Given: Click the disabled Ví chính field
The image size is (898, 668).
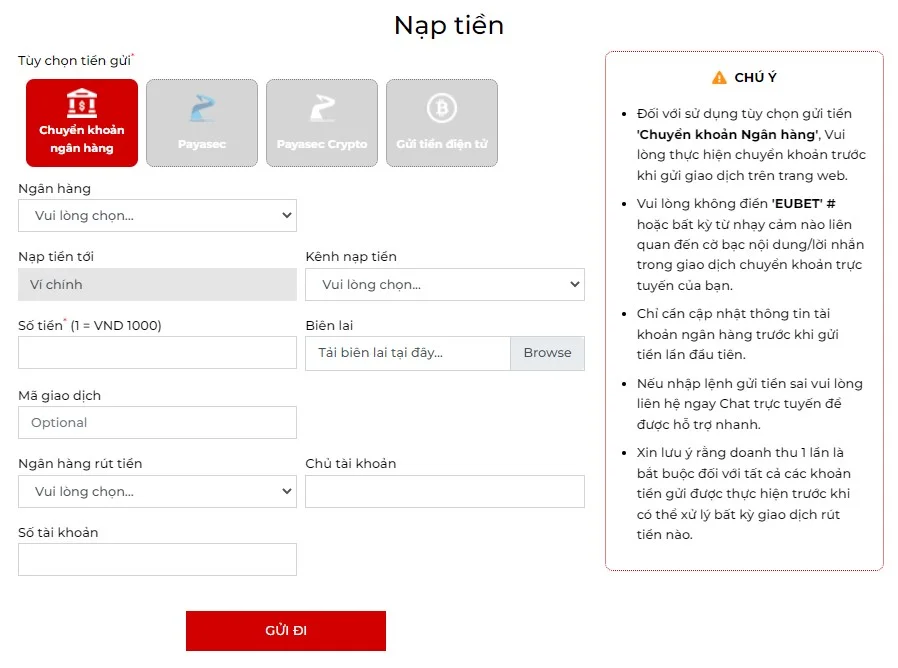Looking at the screenshot, I should coord(157,284).
